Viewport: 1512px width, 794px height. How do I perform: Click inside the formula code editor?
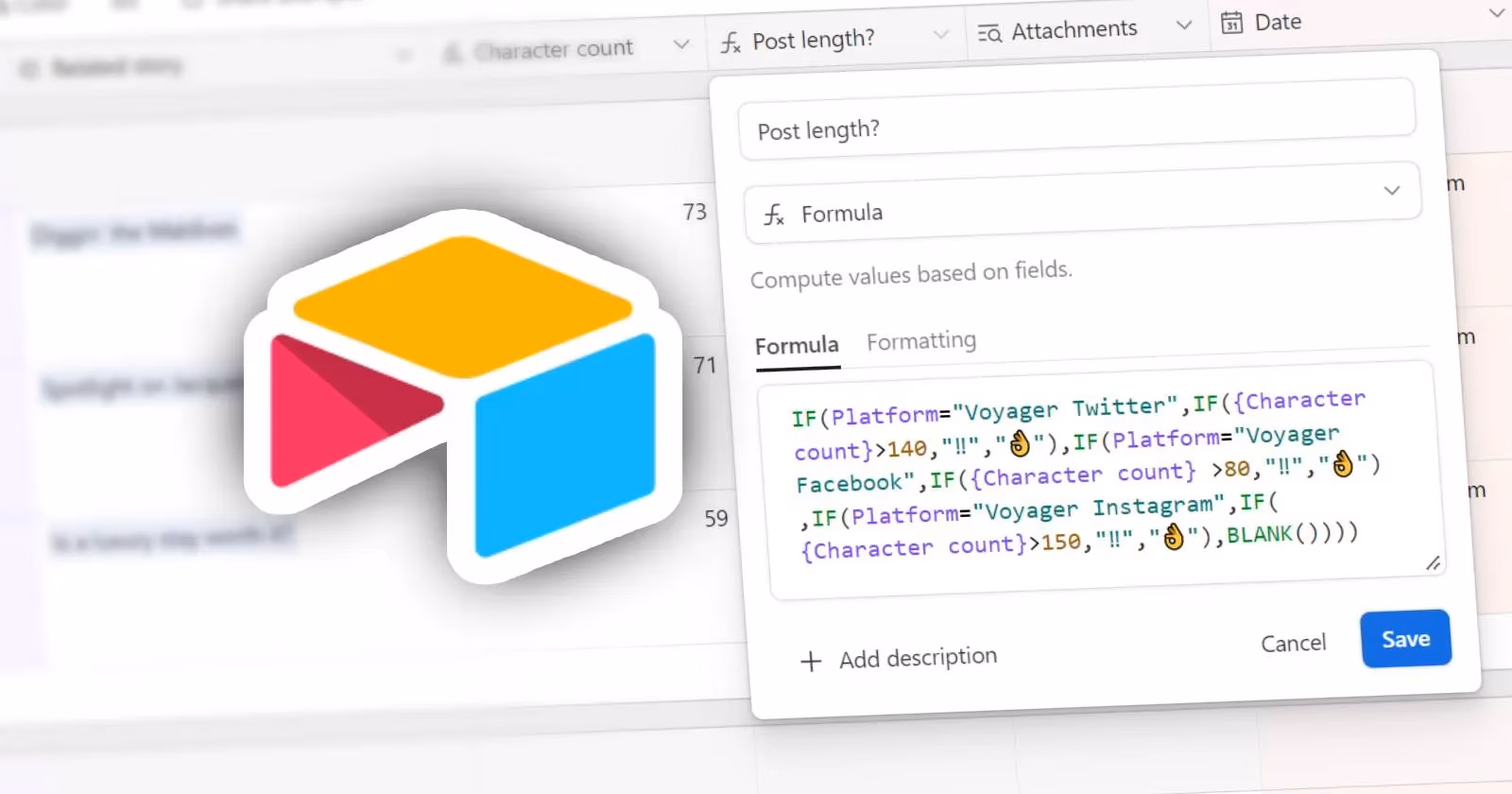click(1102, 480)
